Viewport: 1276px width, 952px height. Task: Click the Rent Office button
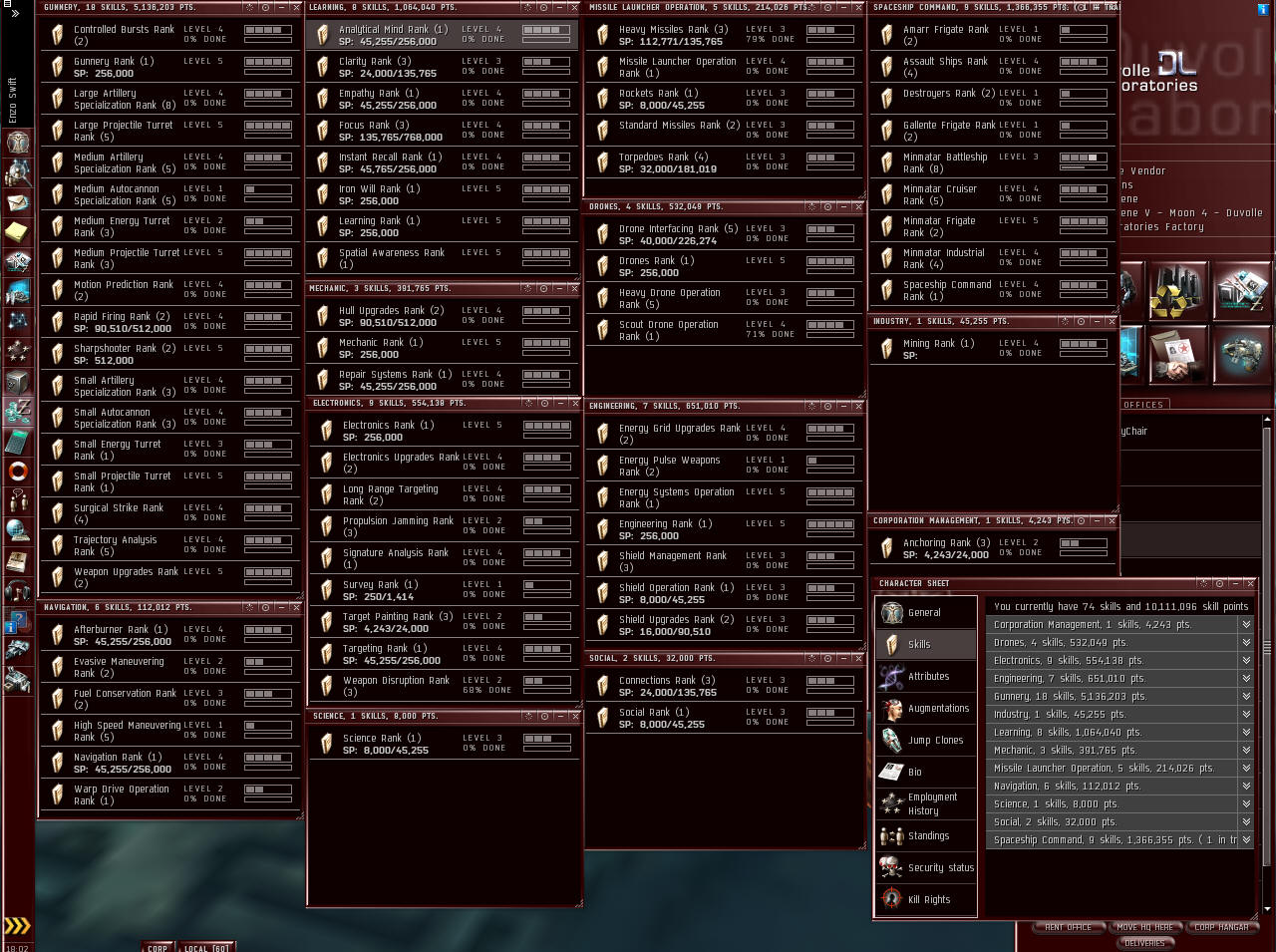pos(1068,927)
